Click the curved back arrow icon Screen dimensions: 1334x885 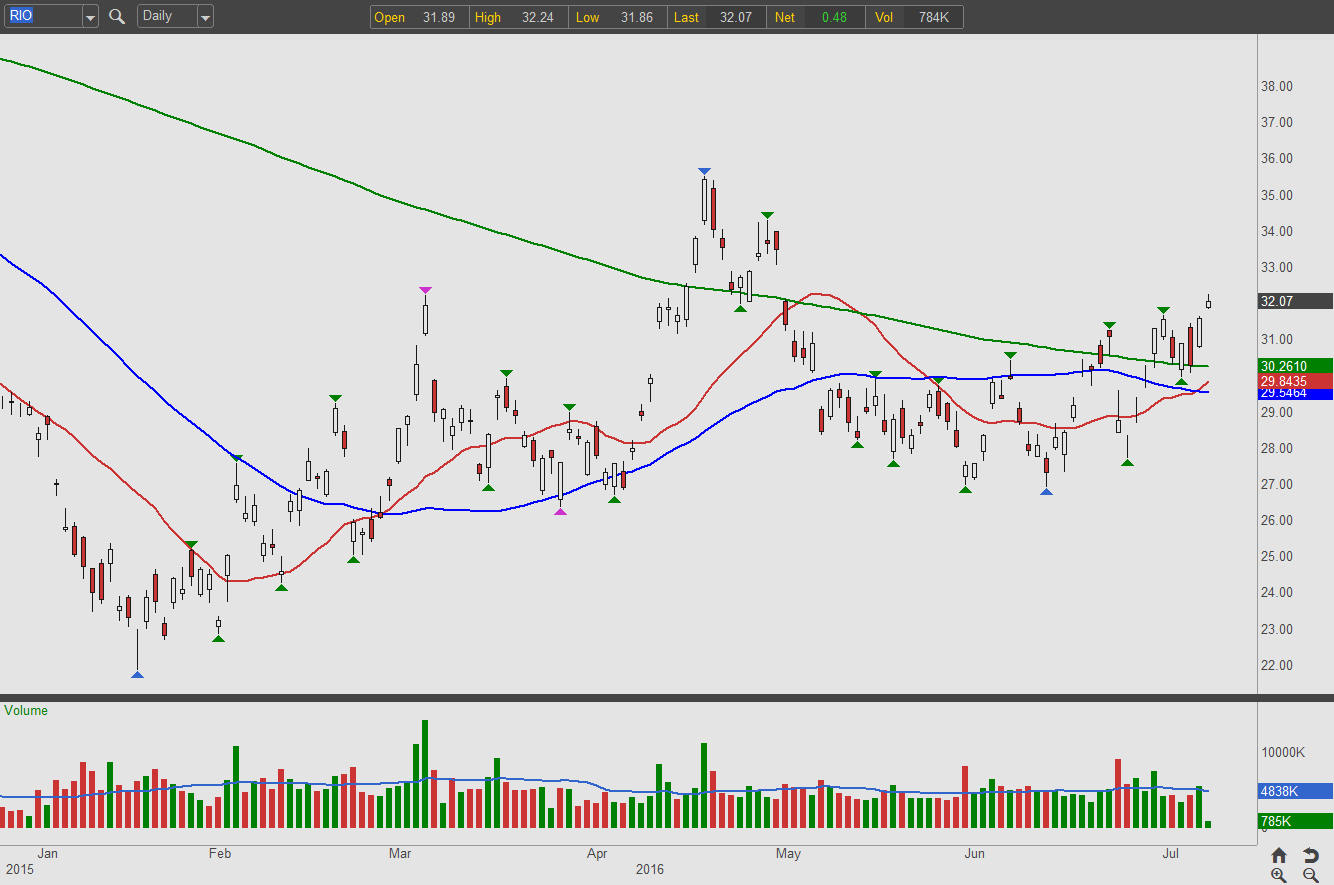click(1310, 855)
